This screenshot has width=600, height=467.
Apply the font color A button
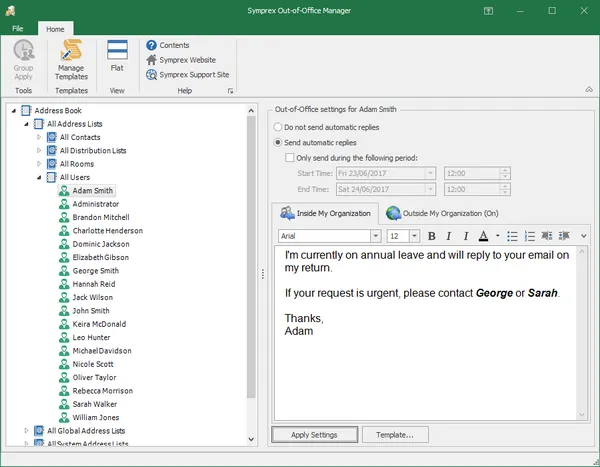(x=483, y=236)
